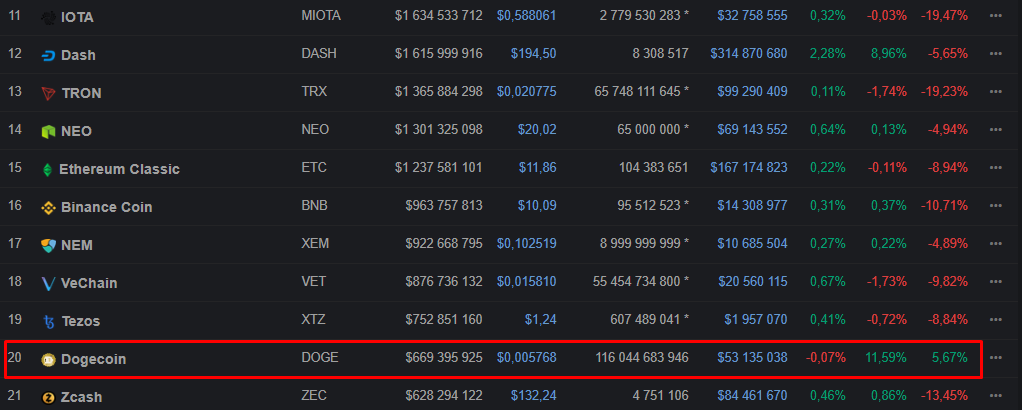This screenshot has height=410, width=1022.
Task: Click the NEM price $0,102519
Action: [527, 243]
